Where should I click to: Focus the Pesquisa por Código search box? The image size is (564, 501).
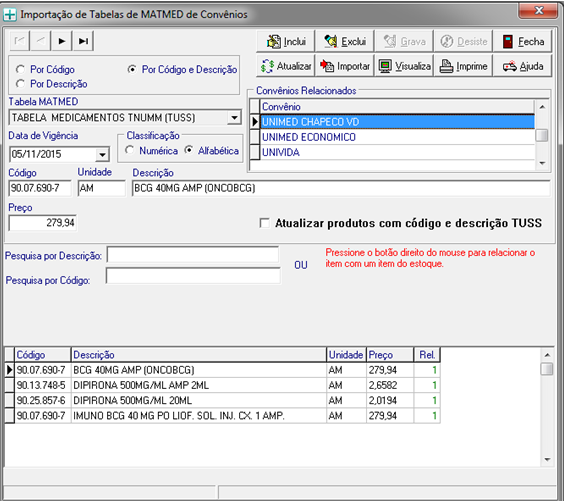193,276
